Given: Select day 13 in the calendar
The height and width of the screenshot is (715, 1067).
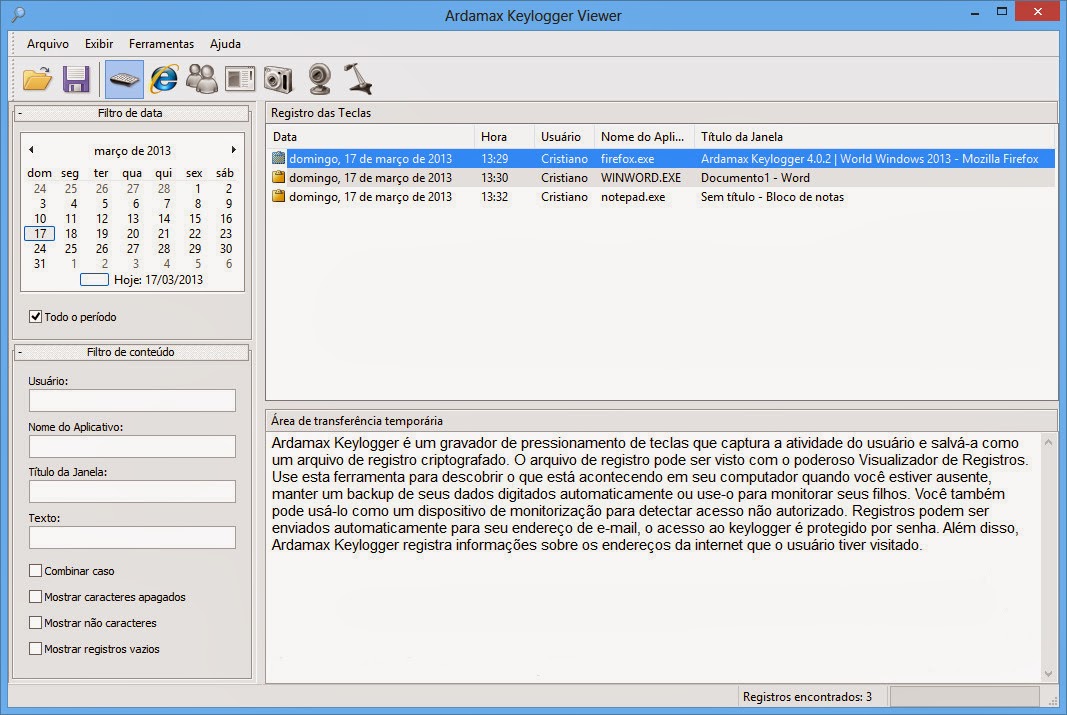Looking at the screenshot, I should point(133,218).
